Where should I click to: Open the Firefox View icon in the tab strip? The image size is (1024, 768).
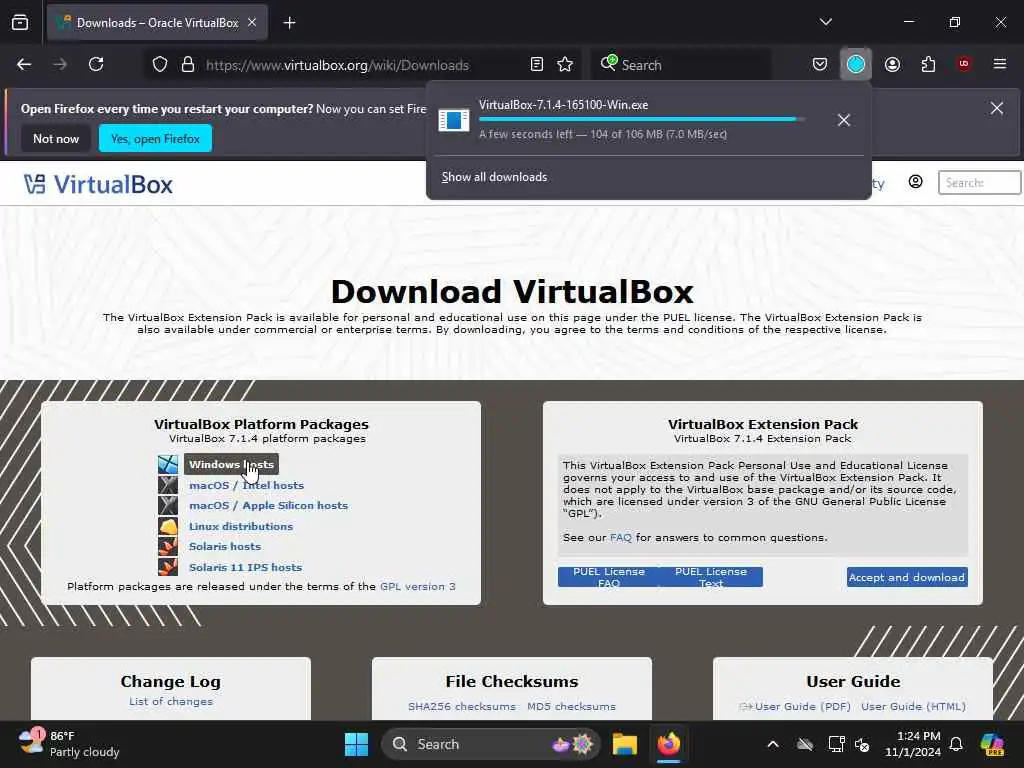click(x=20, y=23)
